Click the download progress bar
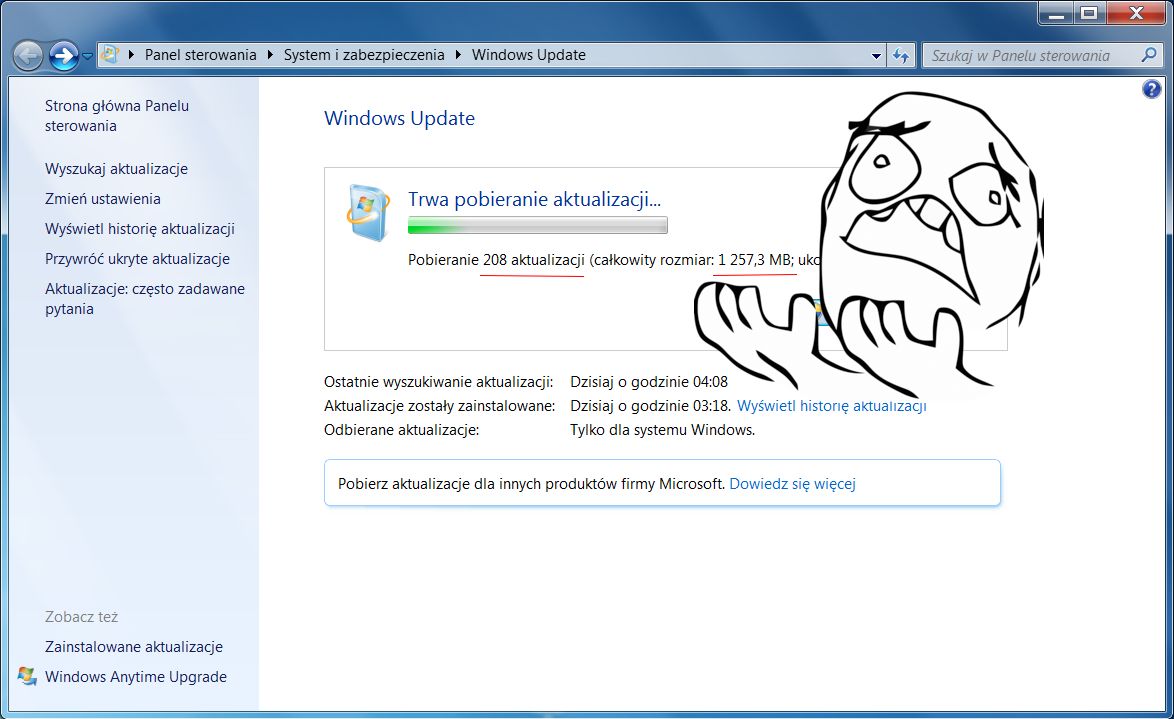The height and width of the screenshot is (719, 1174). (538, 225)
